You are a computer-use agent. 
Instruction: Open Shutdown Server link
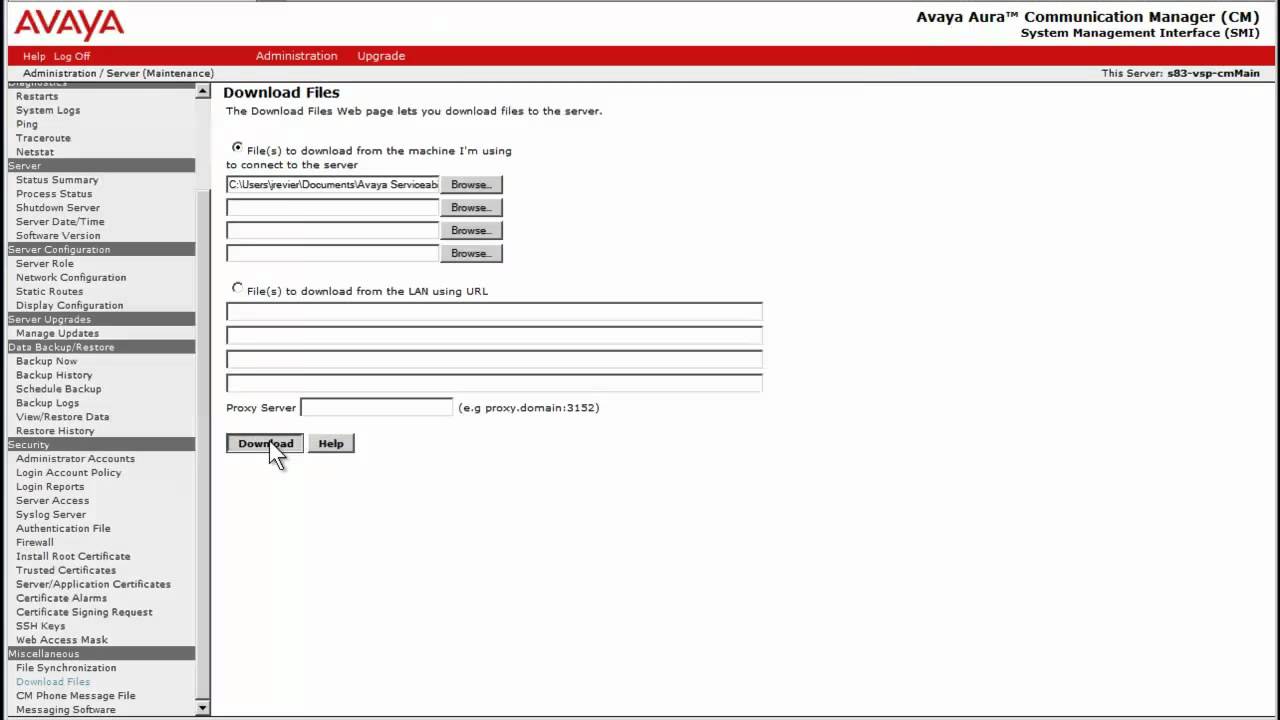pos(58,208)
